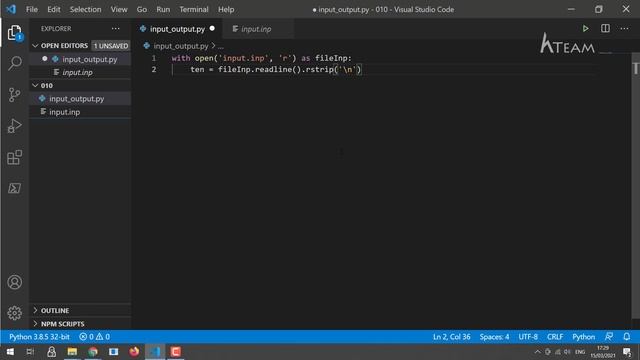Open Windows Start menu
The height and width of the screenshot is (360, 640).
(x=10, y=352)
